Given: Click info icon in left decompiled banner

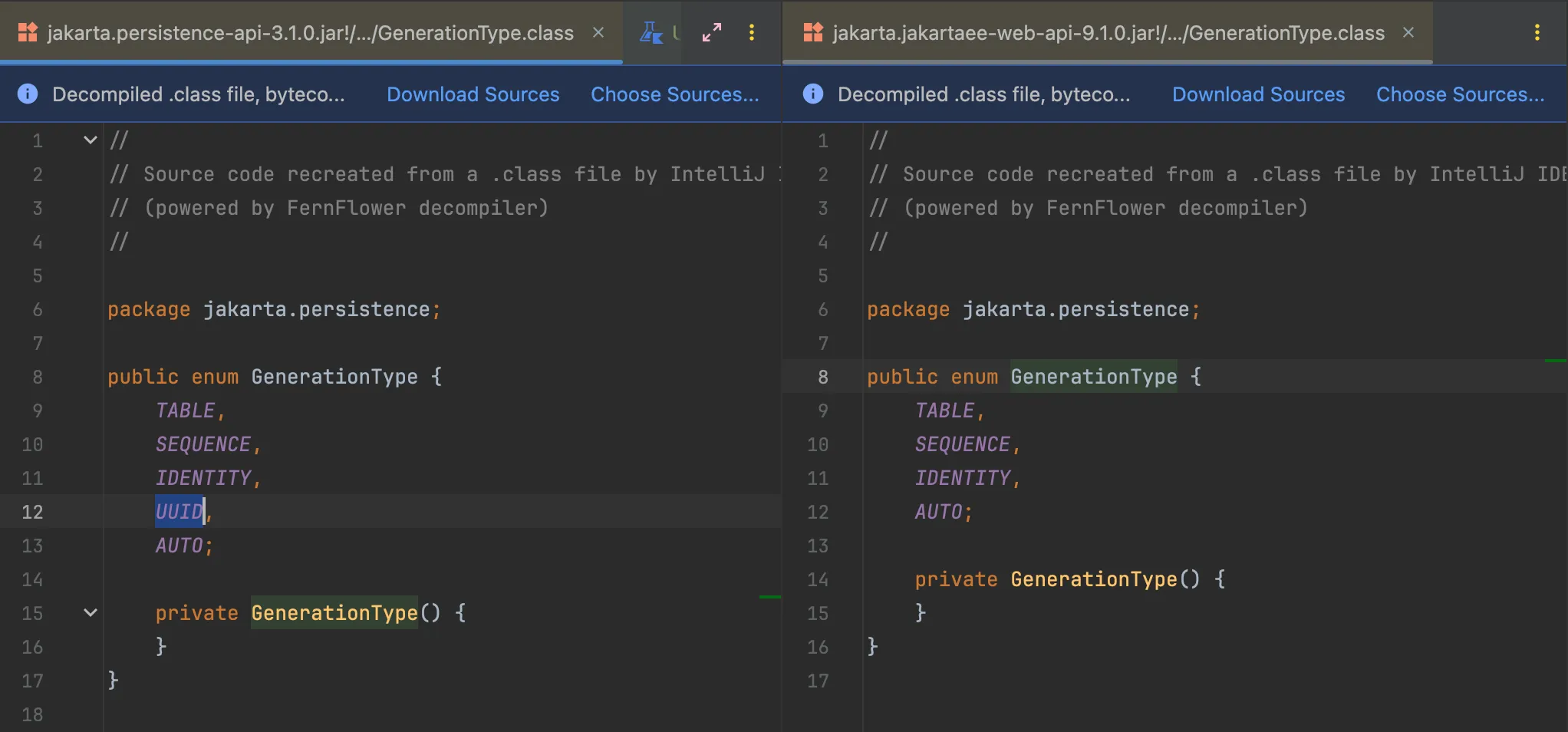Looking at the screenshot, I should coord(28,94).
